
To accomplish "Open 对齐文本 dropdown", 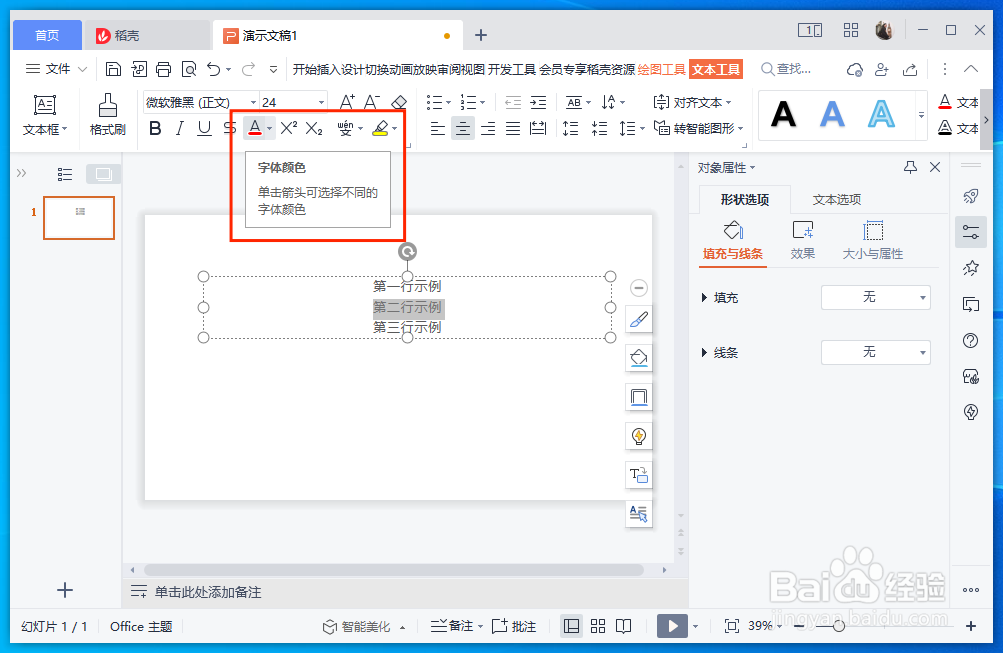I will [x=692, y=102].
